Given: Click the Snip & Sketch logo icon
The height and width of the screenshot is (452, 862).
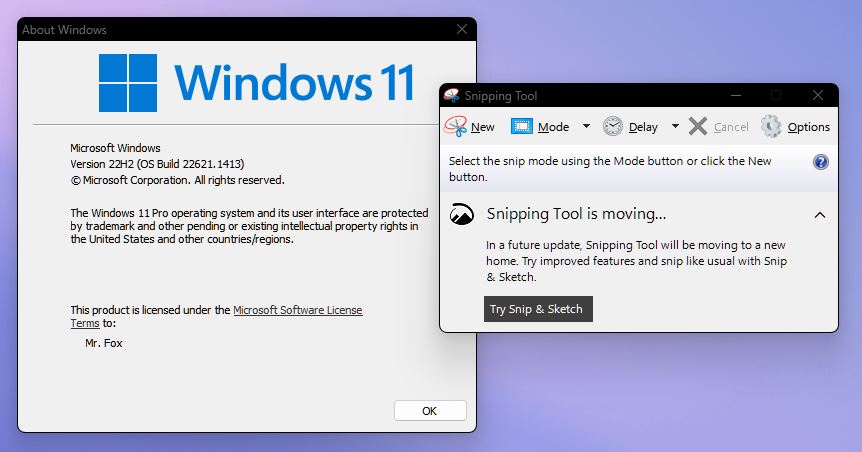Looking at the screenshot, I should click(462, 214).
